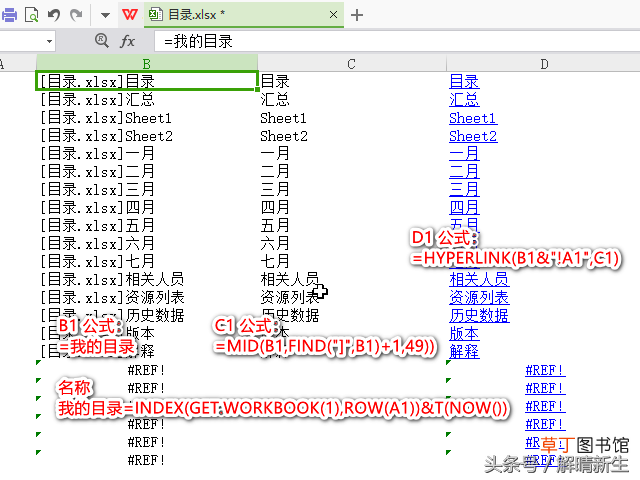Click the redo arrow
The height and width of the screenshot is (480, 640).
point(76,15)
